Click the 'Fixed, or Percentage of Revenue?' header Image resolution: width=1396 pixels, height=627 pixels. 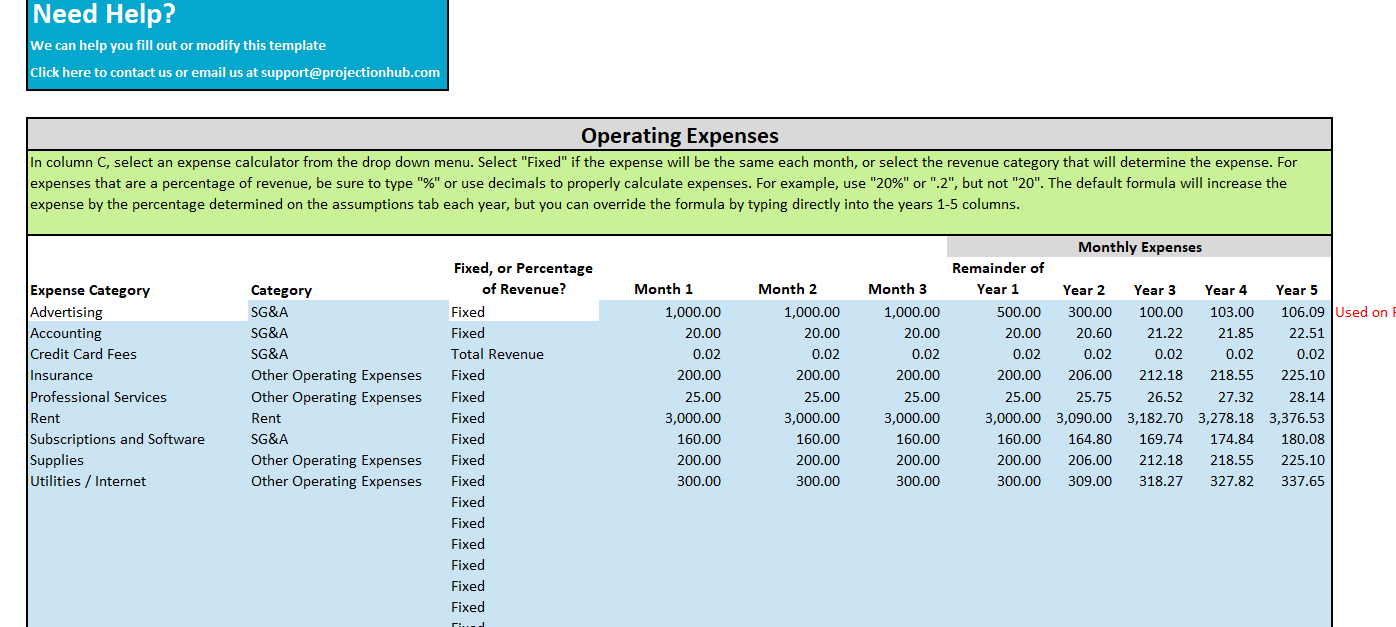(x=523, y=278)
